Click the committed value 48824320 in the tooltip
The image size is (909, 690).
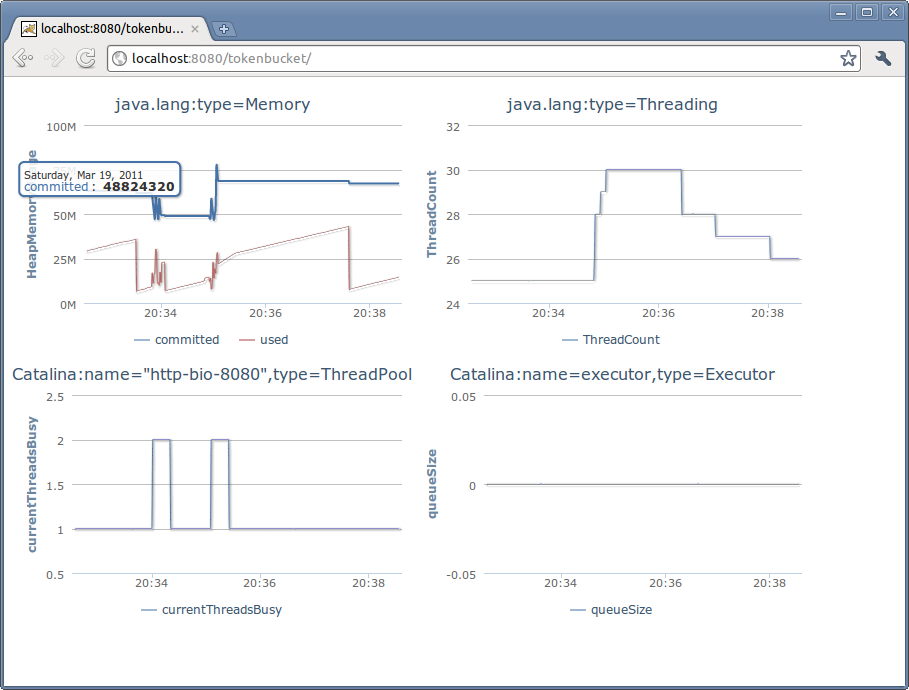coord(139,187)
